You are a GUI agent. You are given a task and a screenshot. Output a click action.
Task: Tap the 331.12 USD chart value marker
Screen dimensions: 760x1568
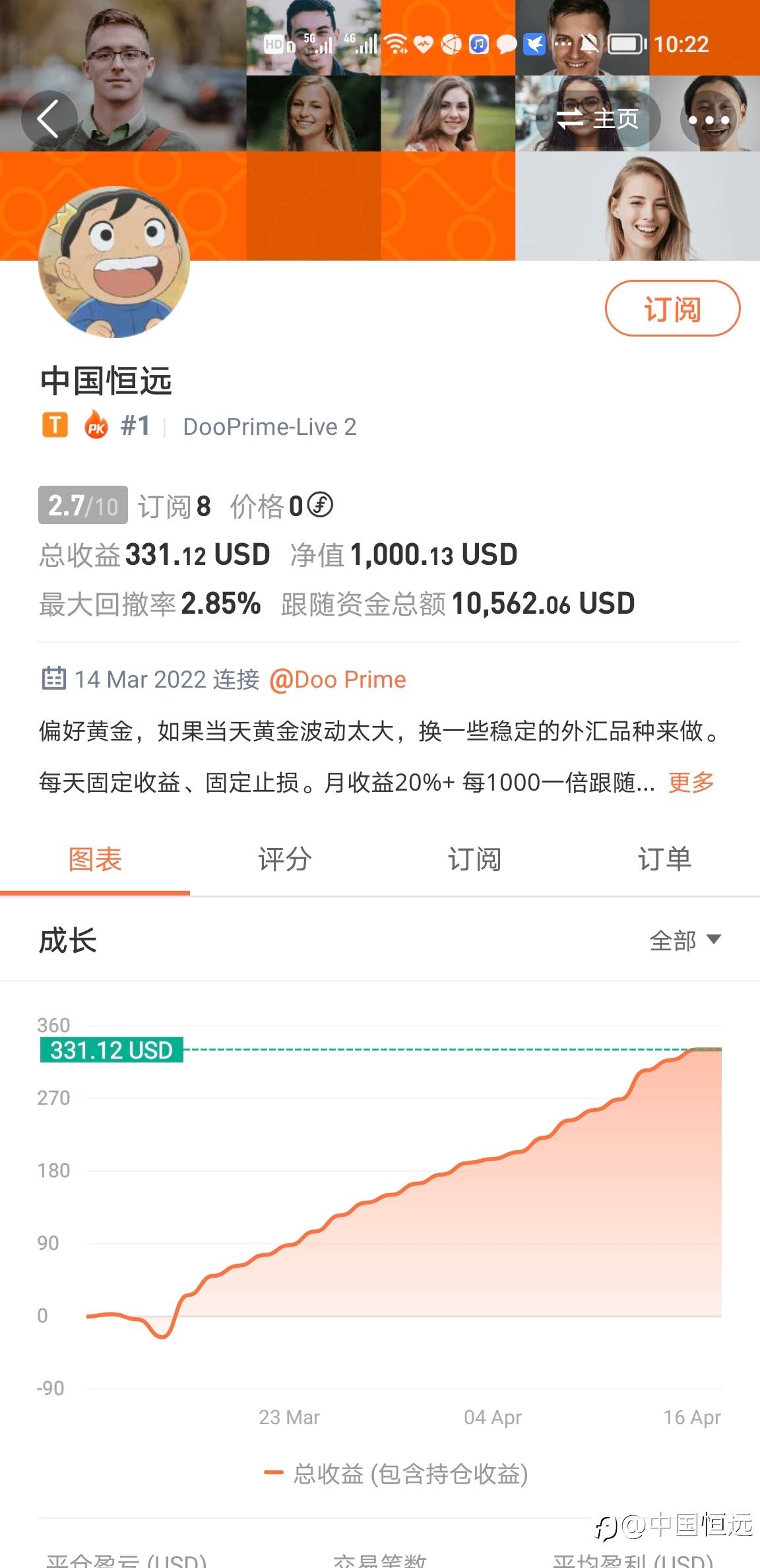[111, 1049]
